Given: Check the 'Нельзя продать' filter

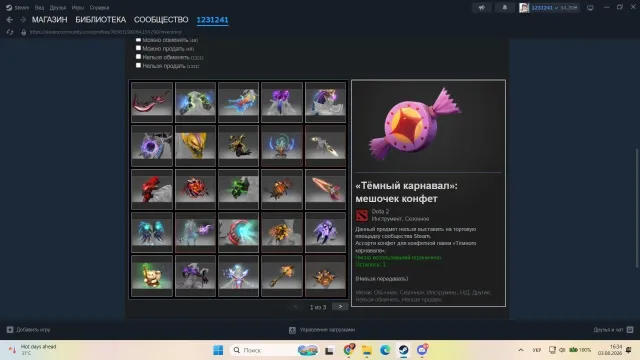Looking at the screenshot, I should [138, 65].
